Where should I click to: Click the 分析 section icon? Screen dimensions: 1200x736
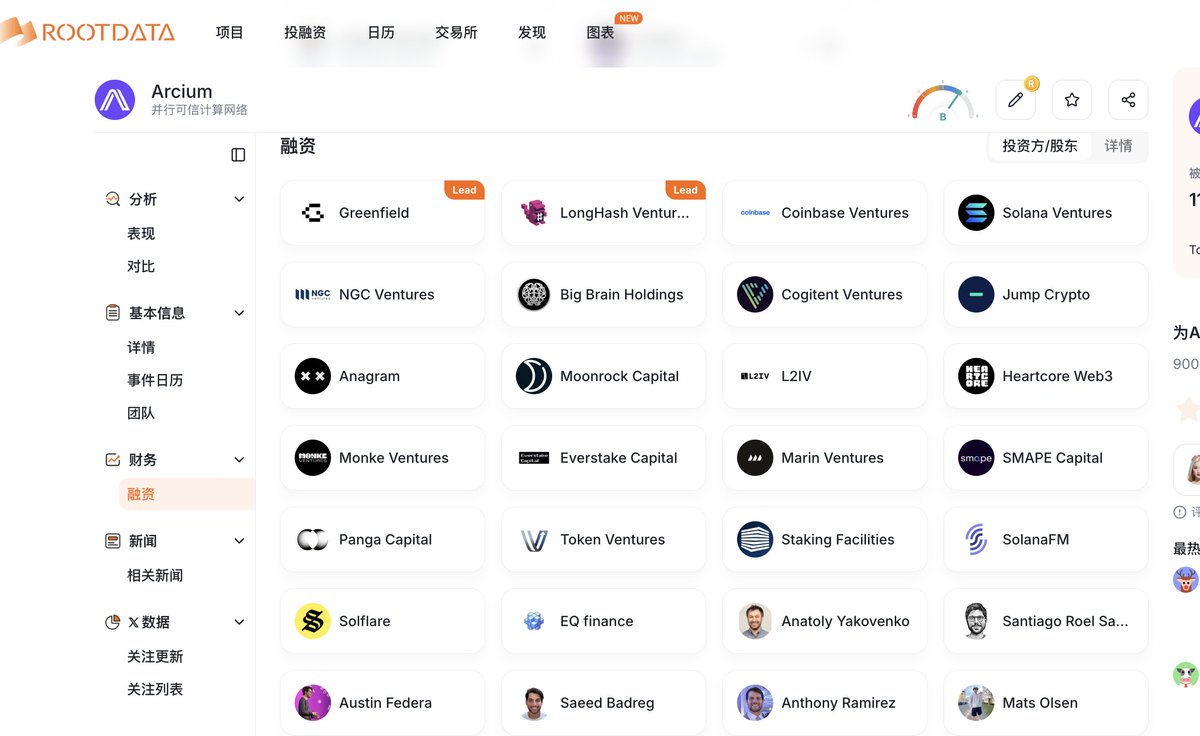click(x=113, y=199)
